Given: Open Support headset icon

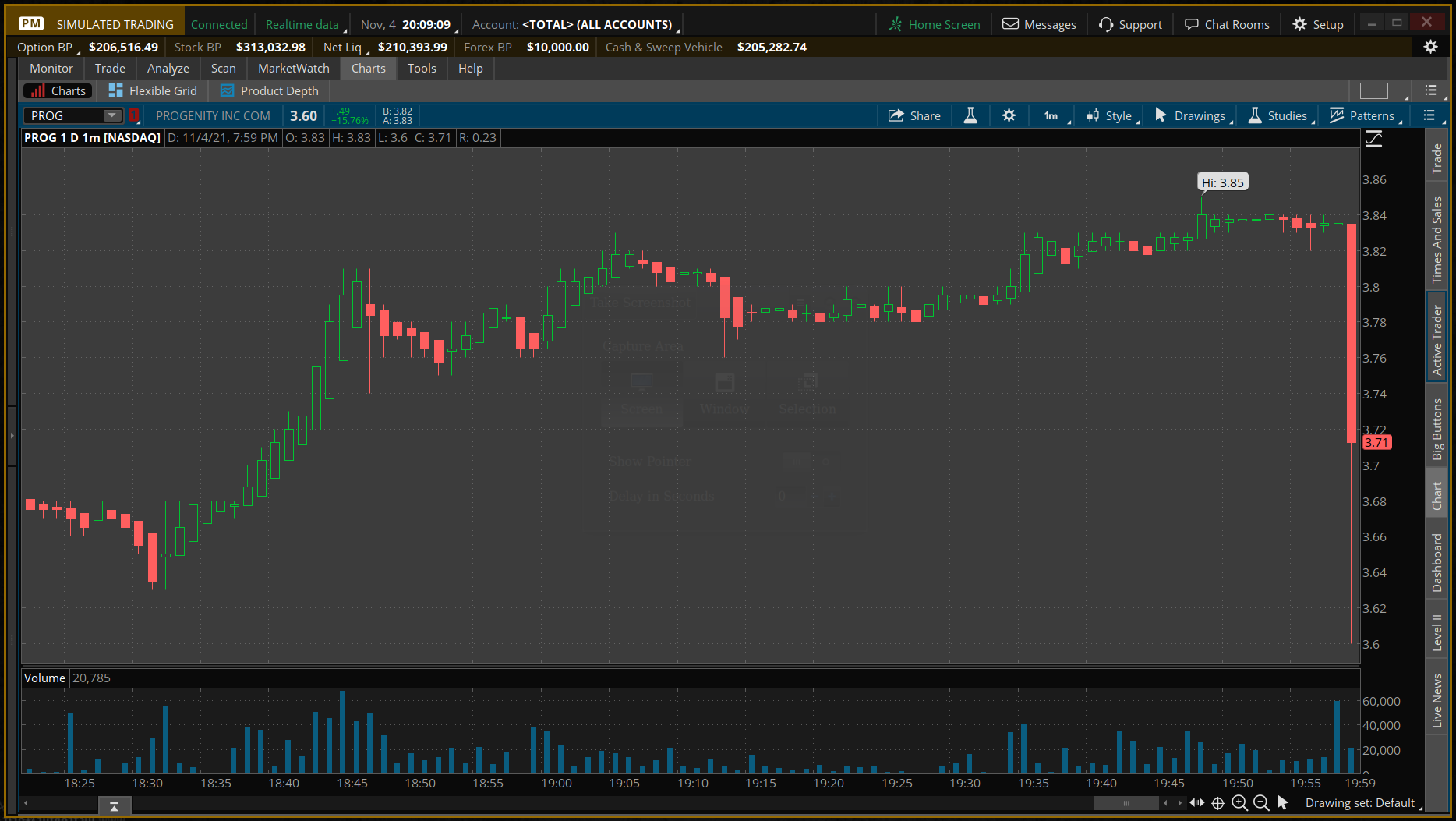Looking at the screenshot, I should coord(1106,24).
